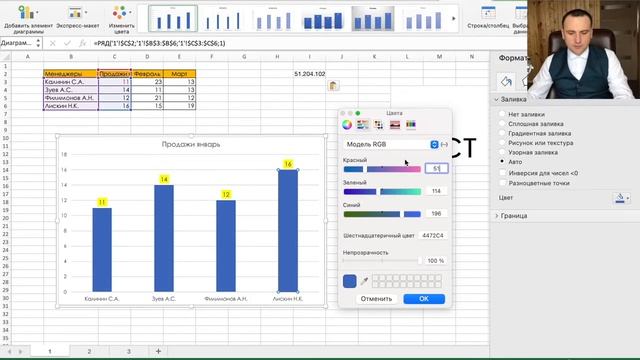Click the hex color field 4472C4

point(433,236)
